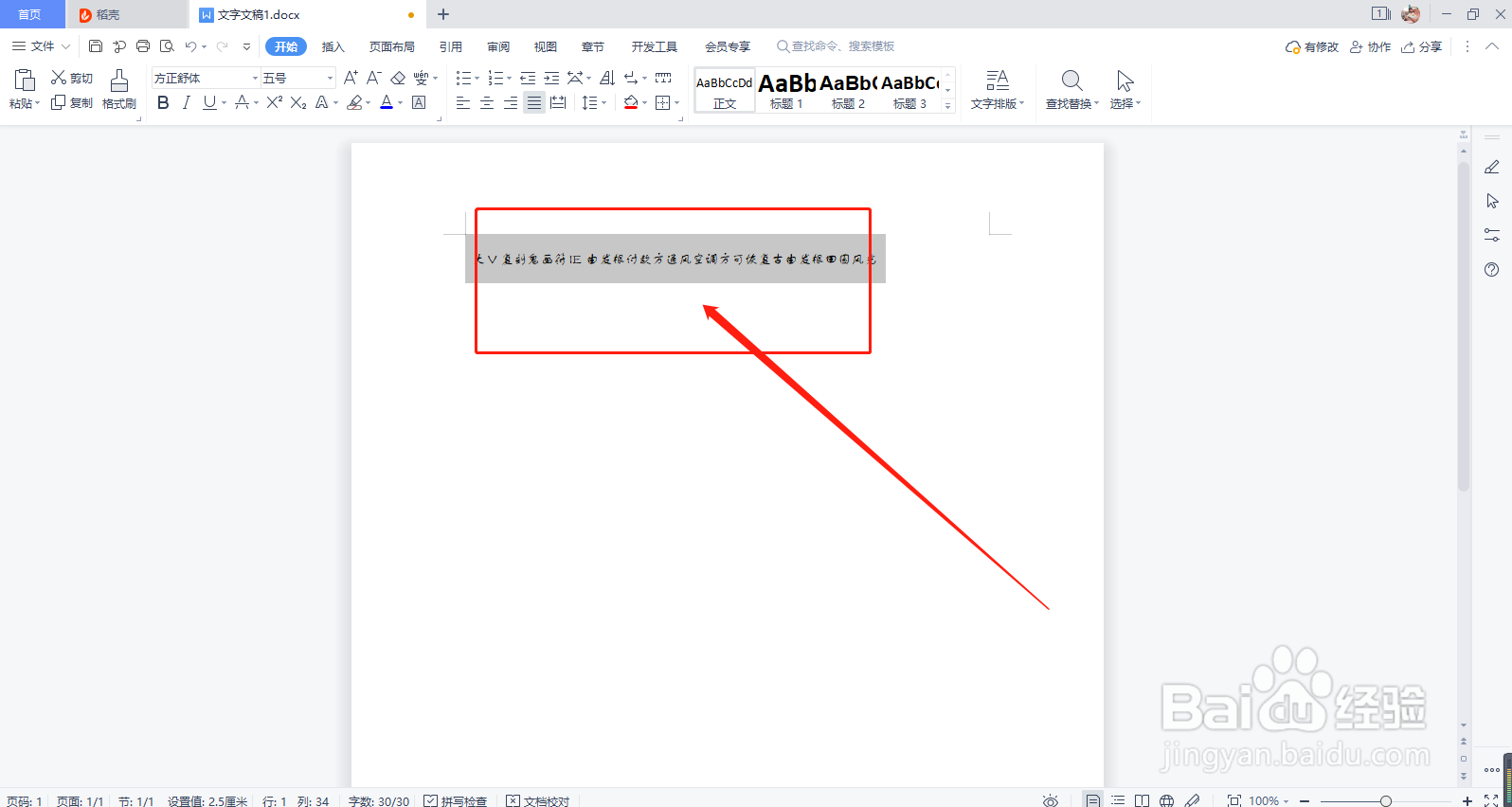This screenshot has height=807, width=1512.
Task: Click the Share (分享) button
Action: click(x=1422, y=46)
